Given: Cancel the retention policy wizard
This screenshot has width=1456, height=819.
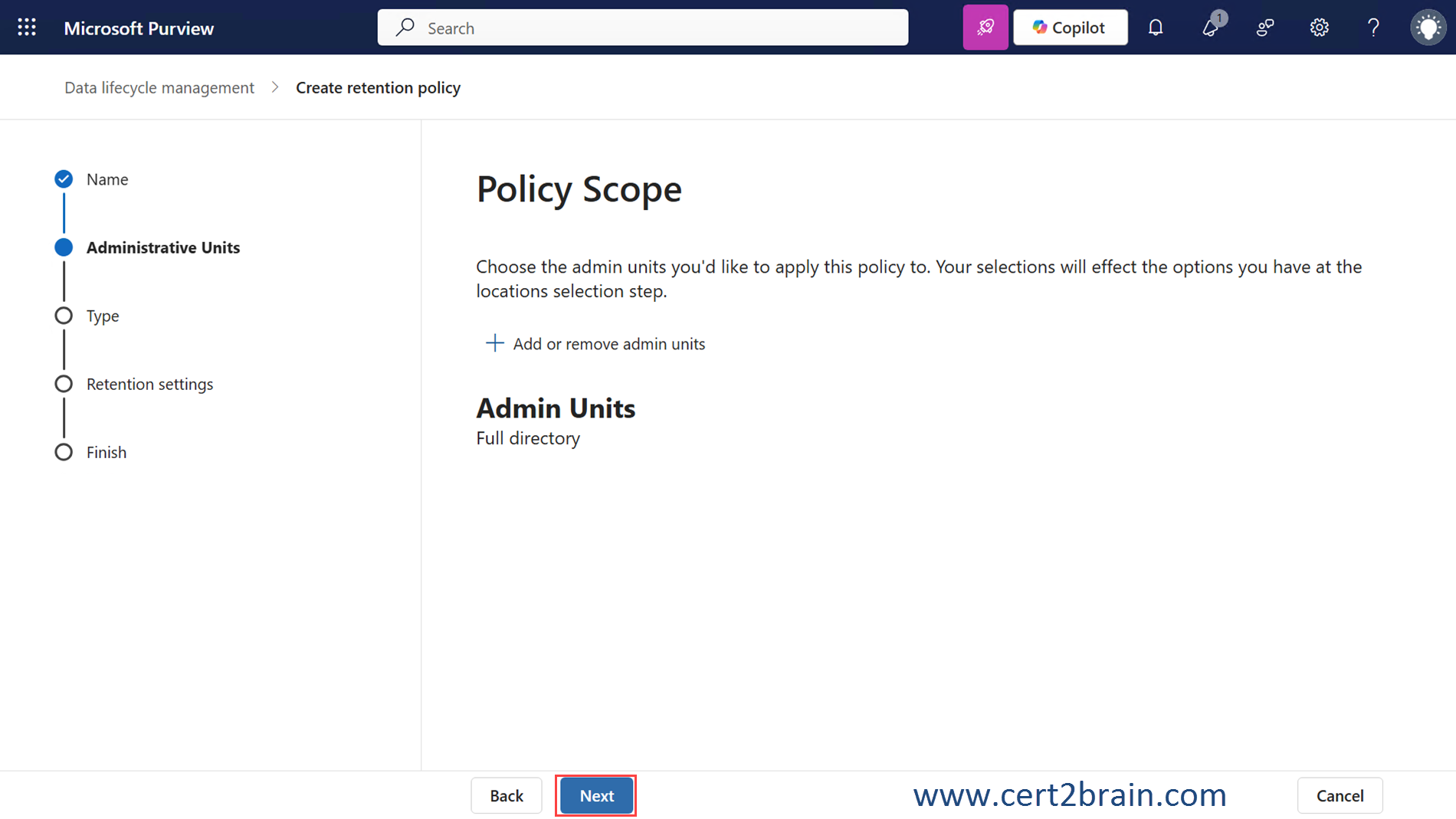Looking at the screenshot, I should 1339,795.
